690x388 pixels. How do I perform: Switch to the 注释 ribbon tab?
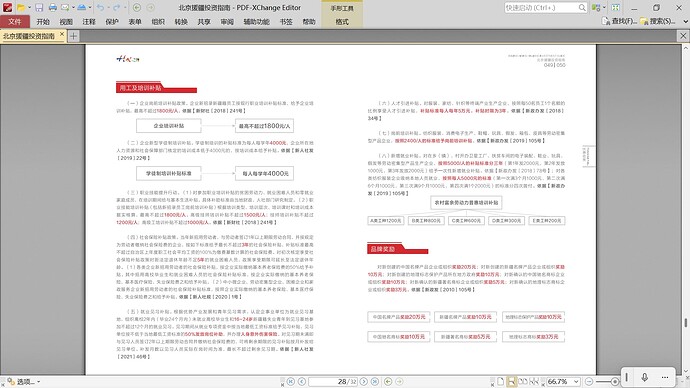[x=89, y=22]
